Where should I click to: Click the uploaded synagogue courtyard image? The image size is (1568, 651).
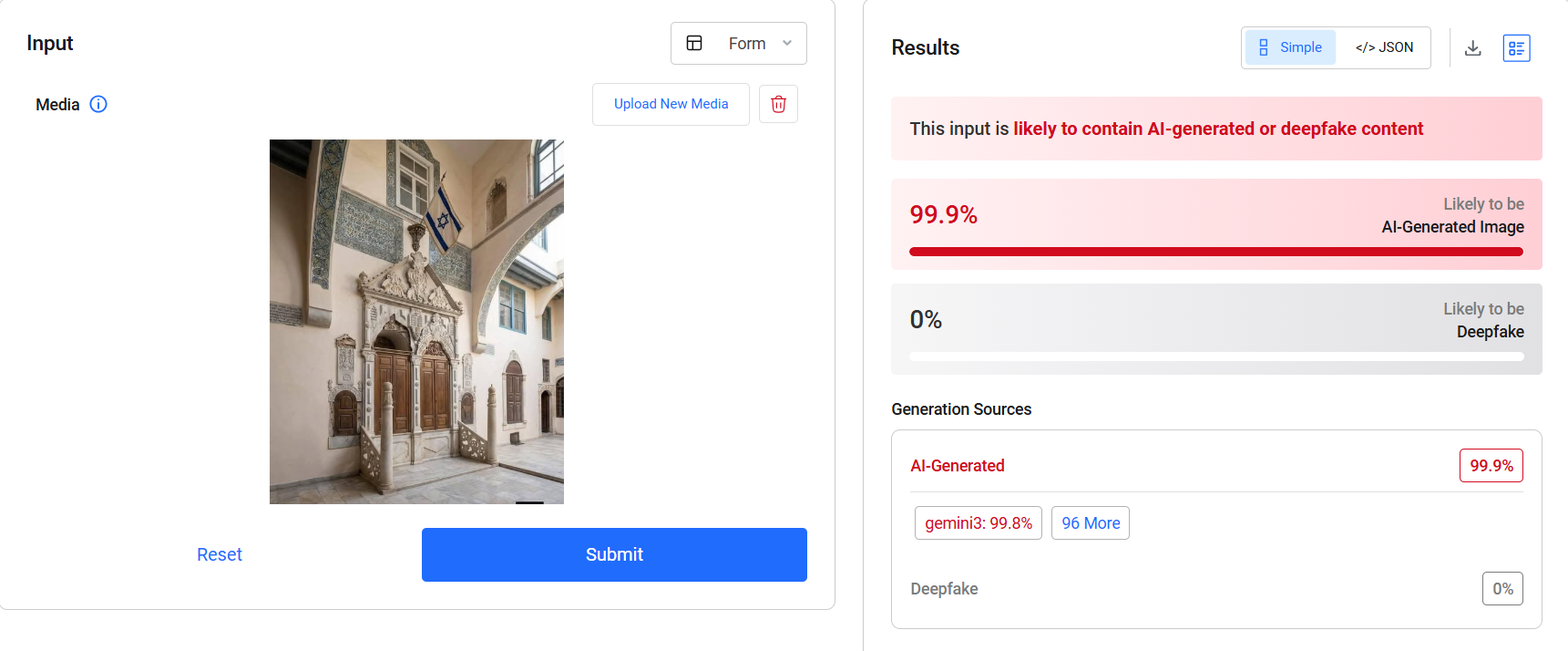pos(416,321)
